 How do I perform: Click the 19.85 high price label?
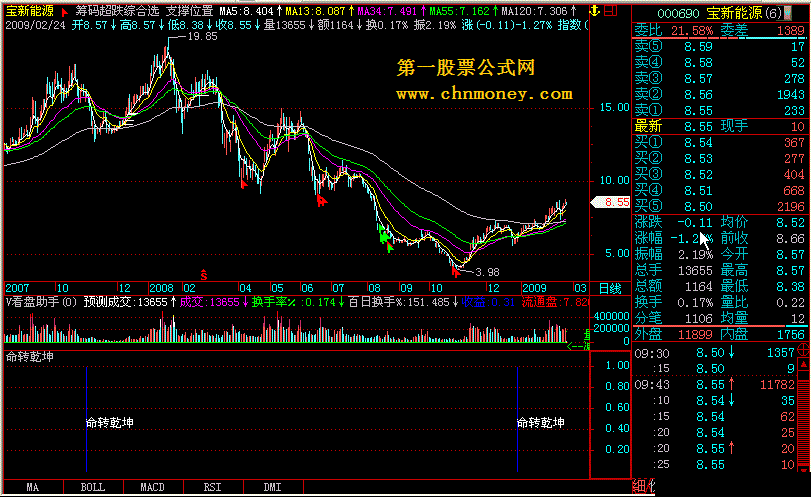[x=202, y=36]
